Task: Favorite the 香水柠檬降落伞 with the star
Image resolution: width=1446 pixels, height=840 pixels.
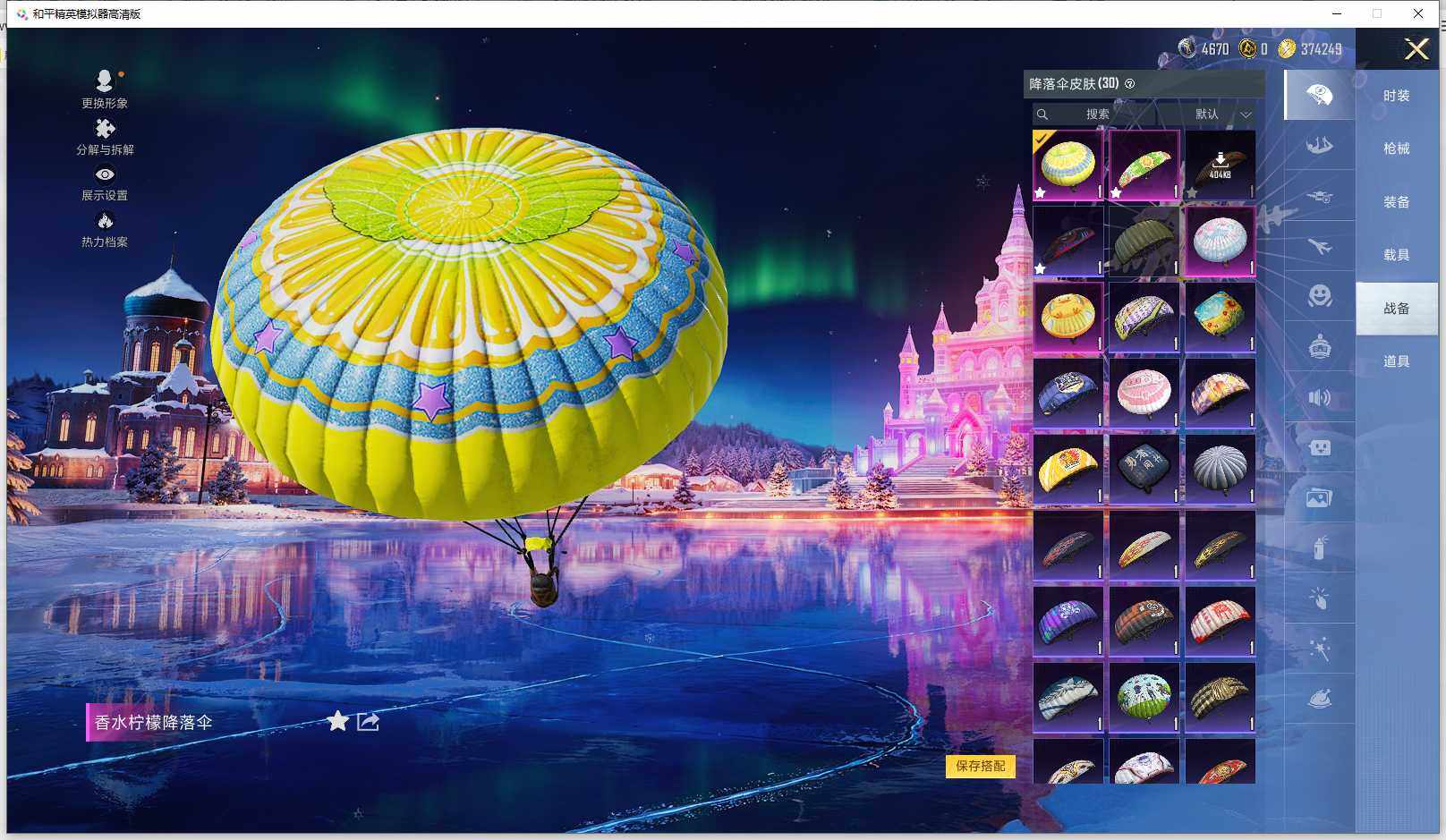Action: (337, 721)
